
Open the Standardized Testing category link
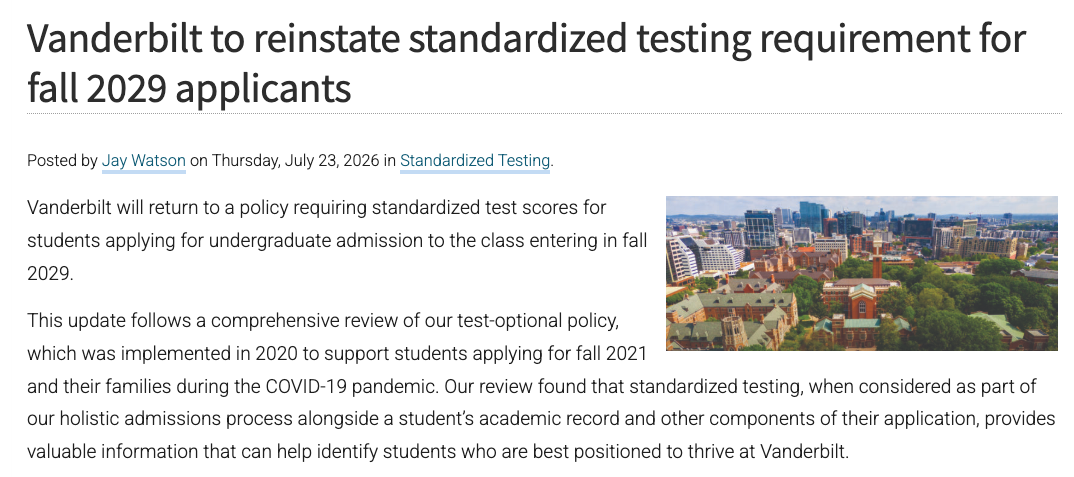point(475,161)
